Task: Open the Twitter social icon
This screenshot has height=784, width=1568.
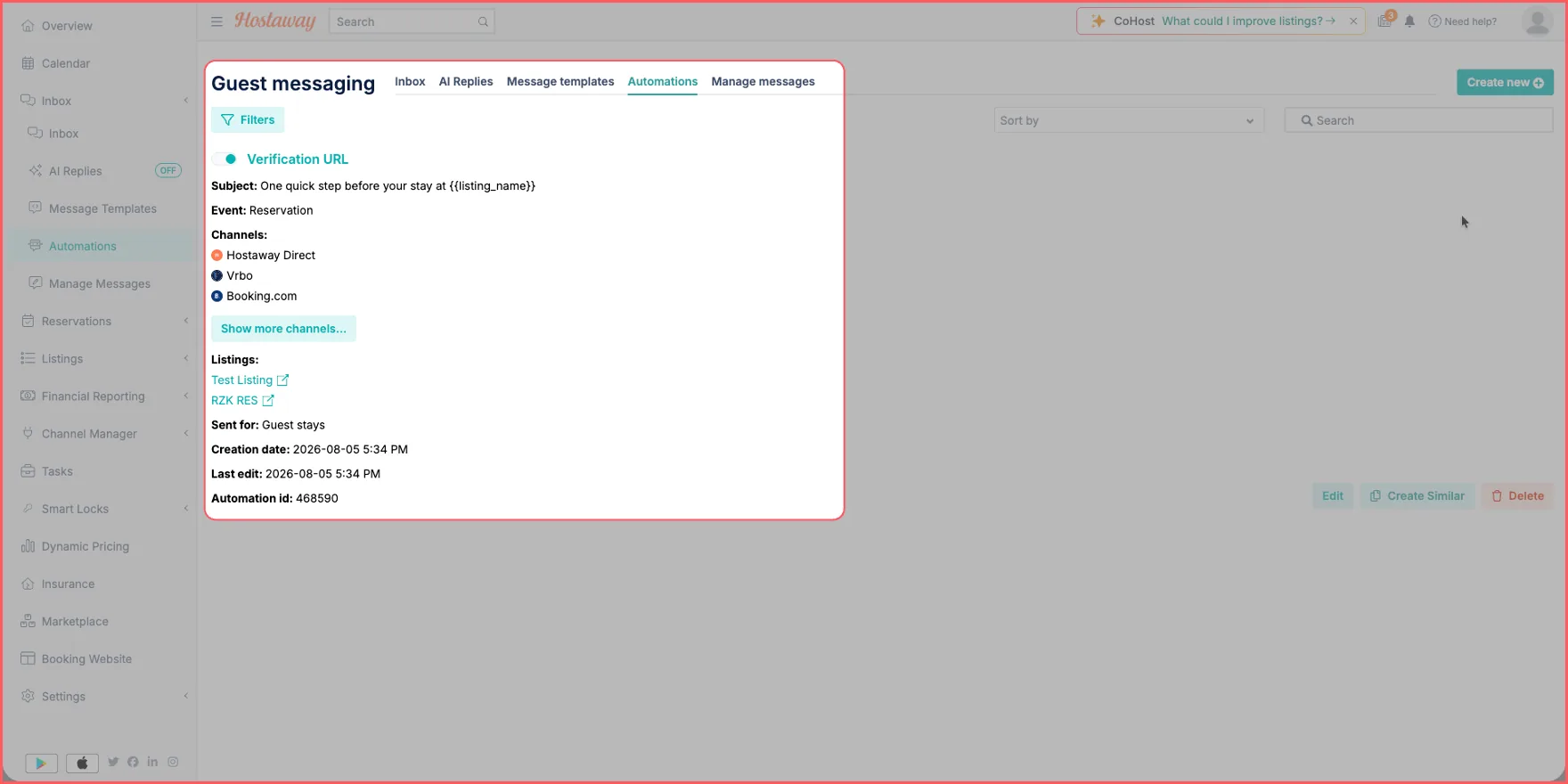Action: (113, 762)
